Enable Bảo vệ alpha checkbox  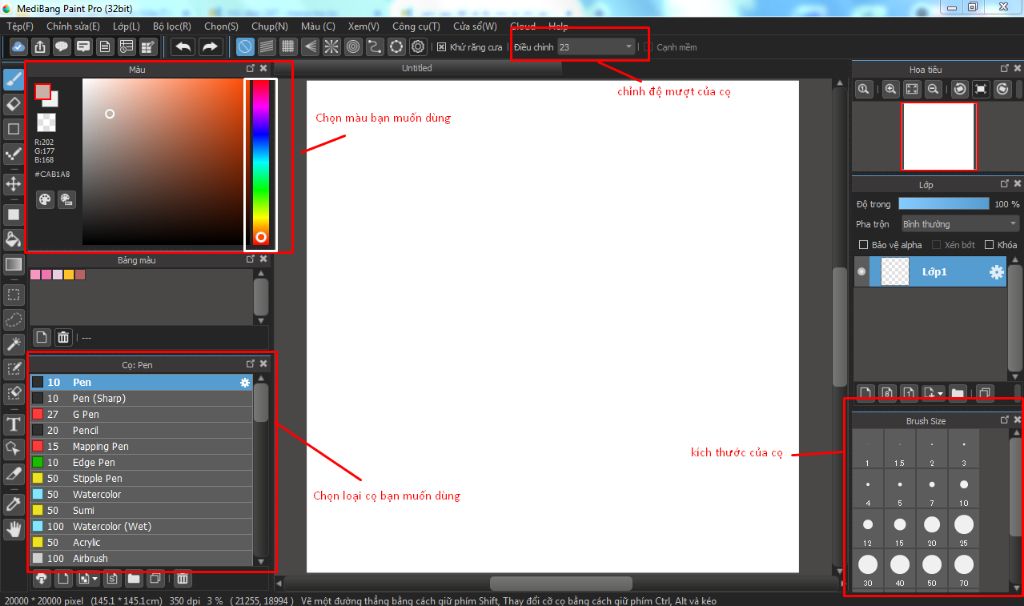(x=863, y=245)
